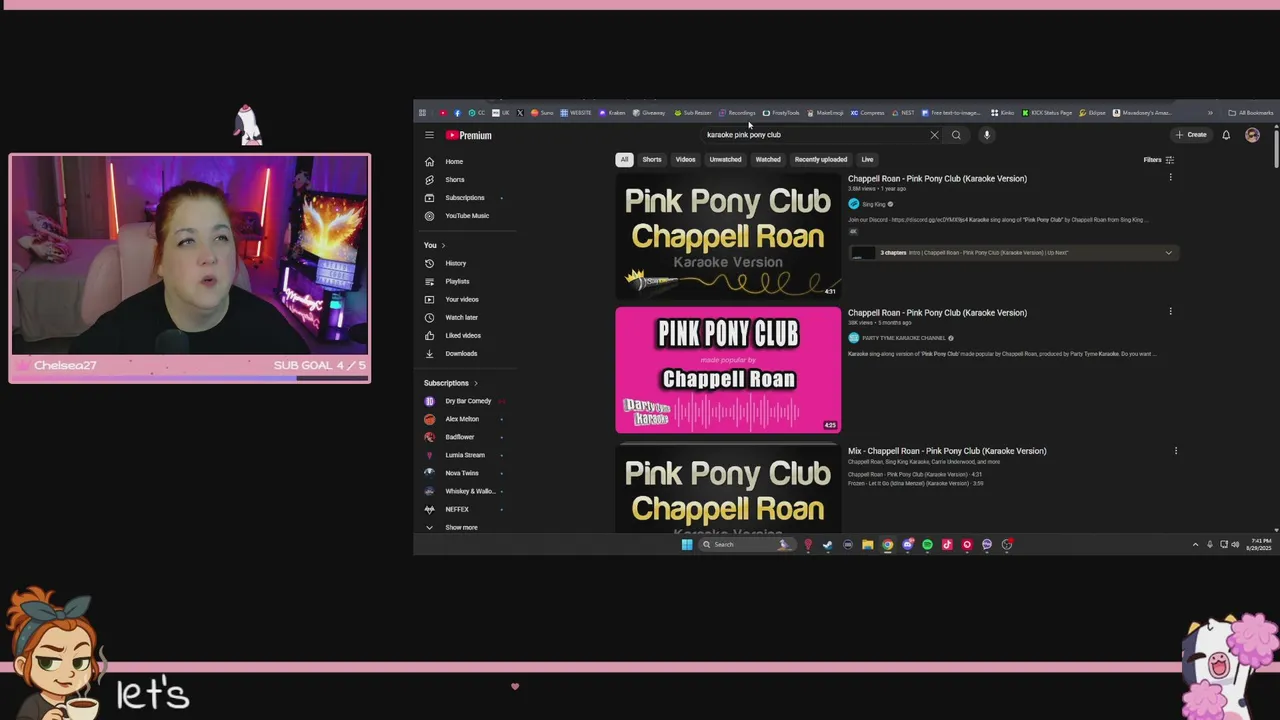Open the Whiskey & Wallo... channel
1280x720 pixels.
tap(468, 491)
